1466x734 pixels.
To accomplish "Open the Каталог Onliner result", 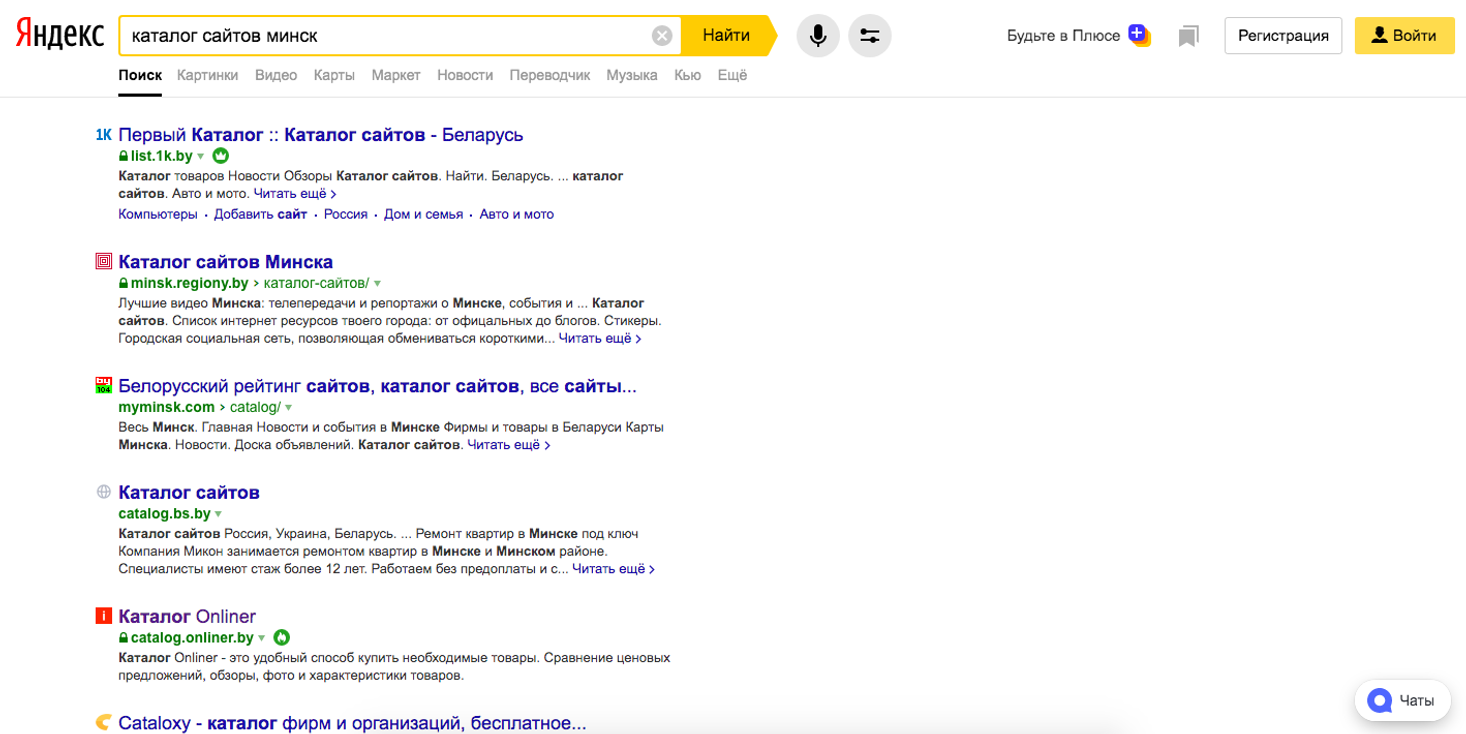I will coord(187,616).
